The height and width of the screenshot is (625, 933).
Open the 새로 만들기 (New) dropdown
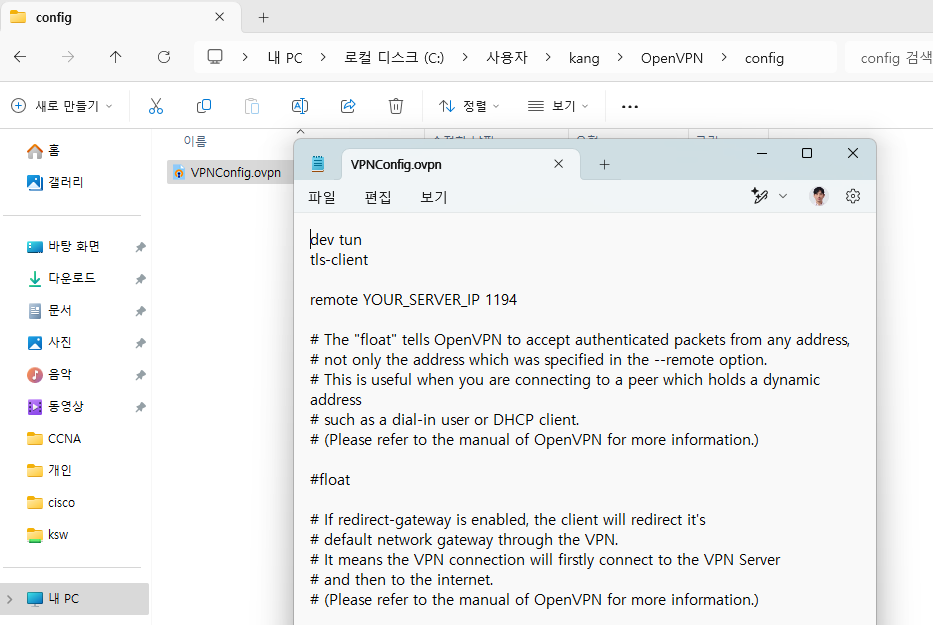pyautogui.click(x=62, y=106)
